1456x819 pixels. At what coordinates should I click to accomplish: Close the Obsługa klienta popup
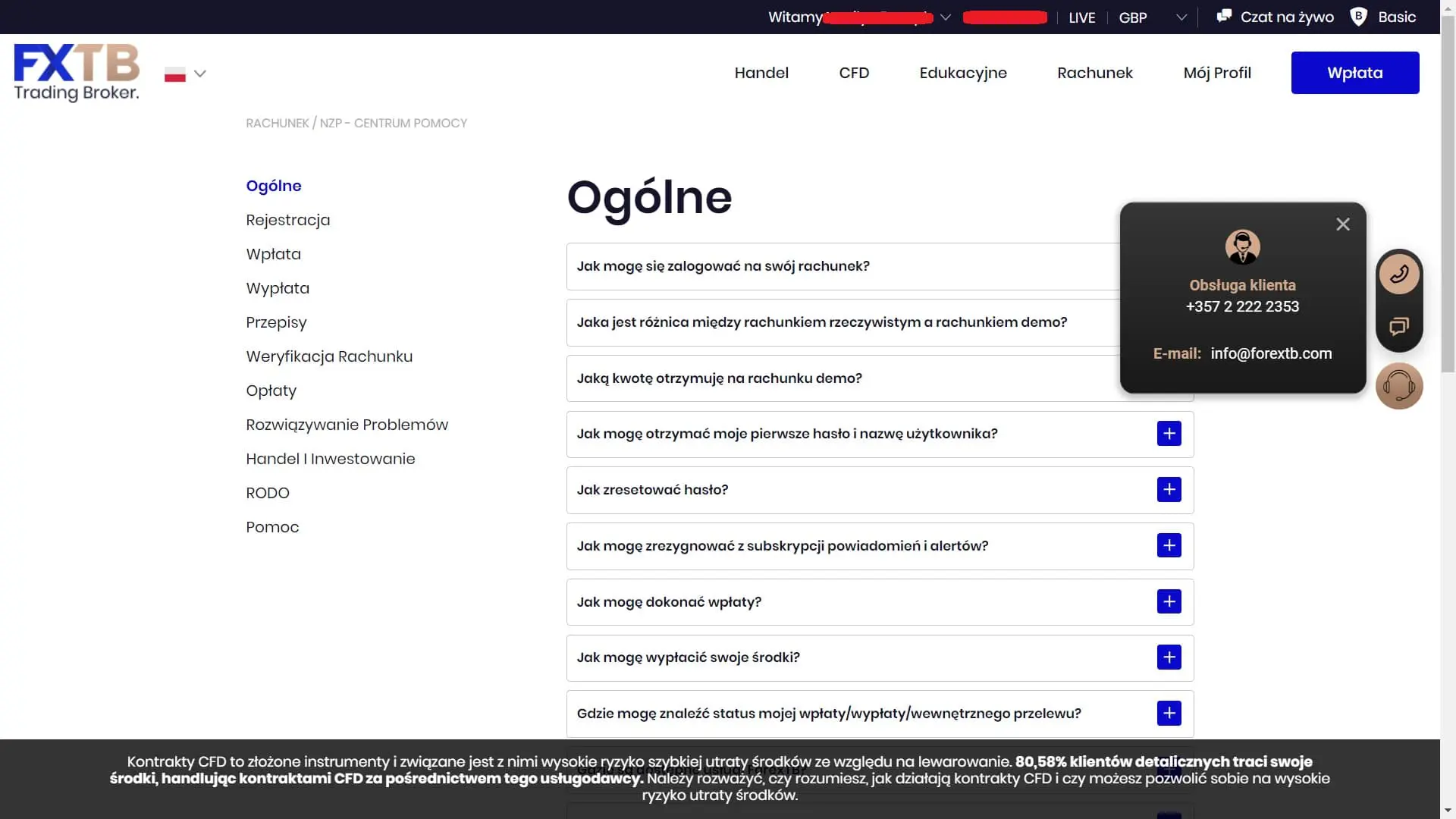pos(1342,224)
